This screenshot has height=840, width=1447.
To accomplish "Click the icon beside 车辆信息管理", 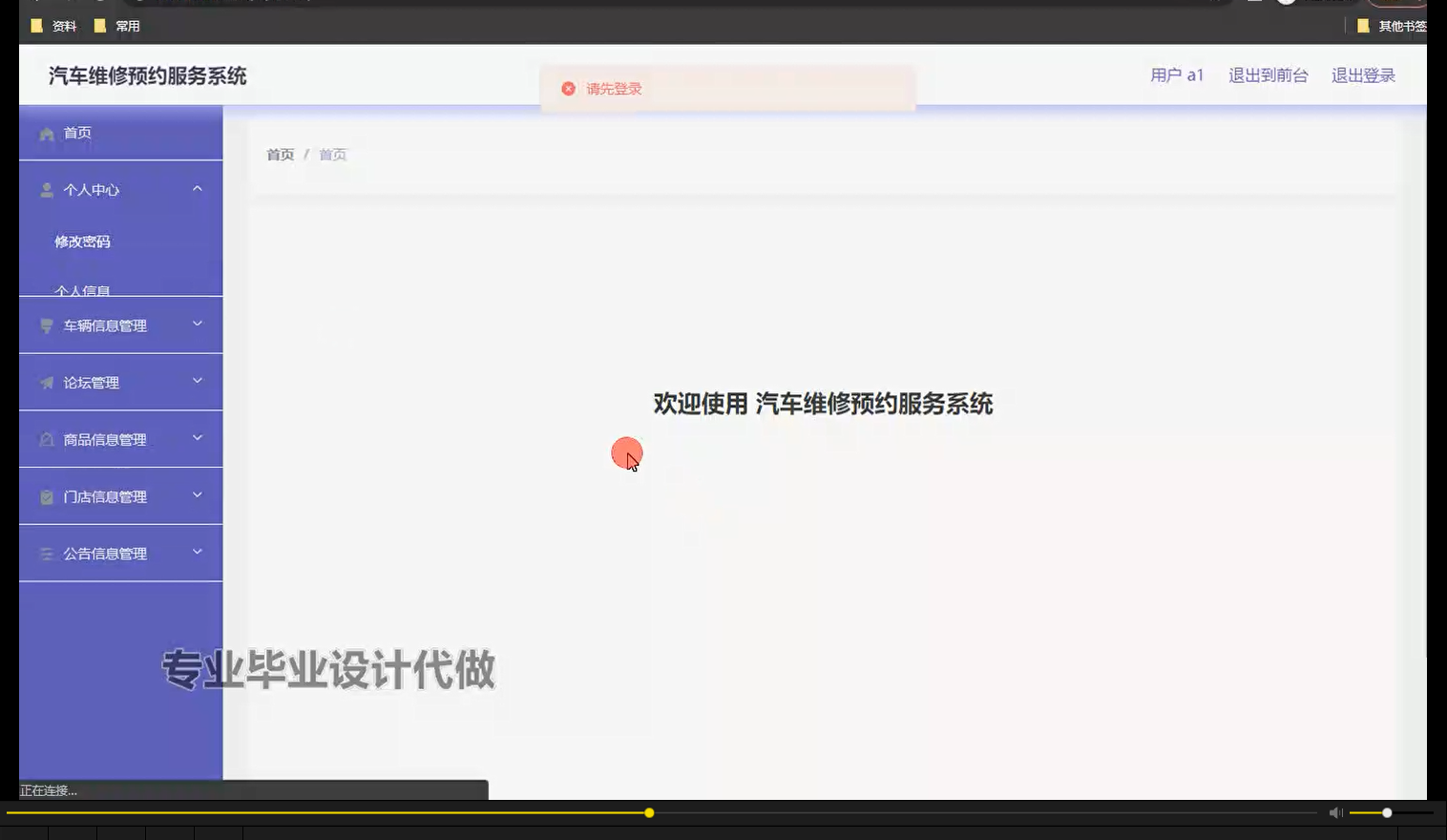I will pyautogui.click(x=47, y=325).
